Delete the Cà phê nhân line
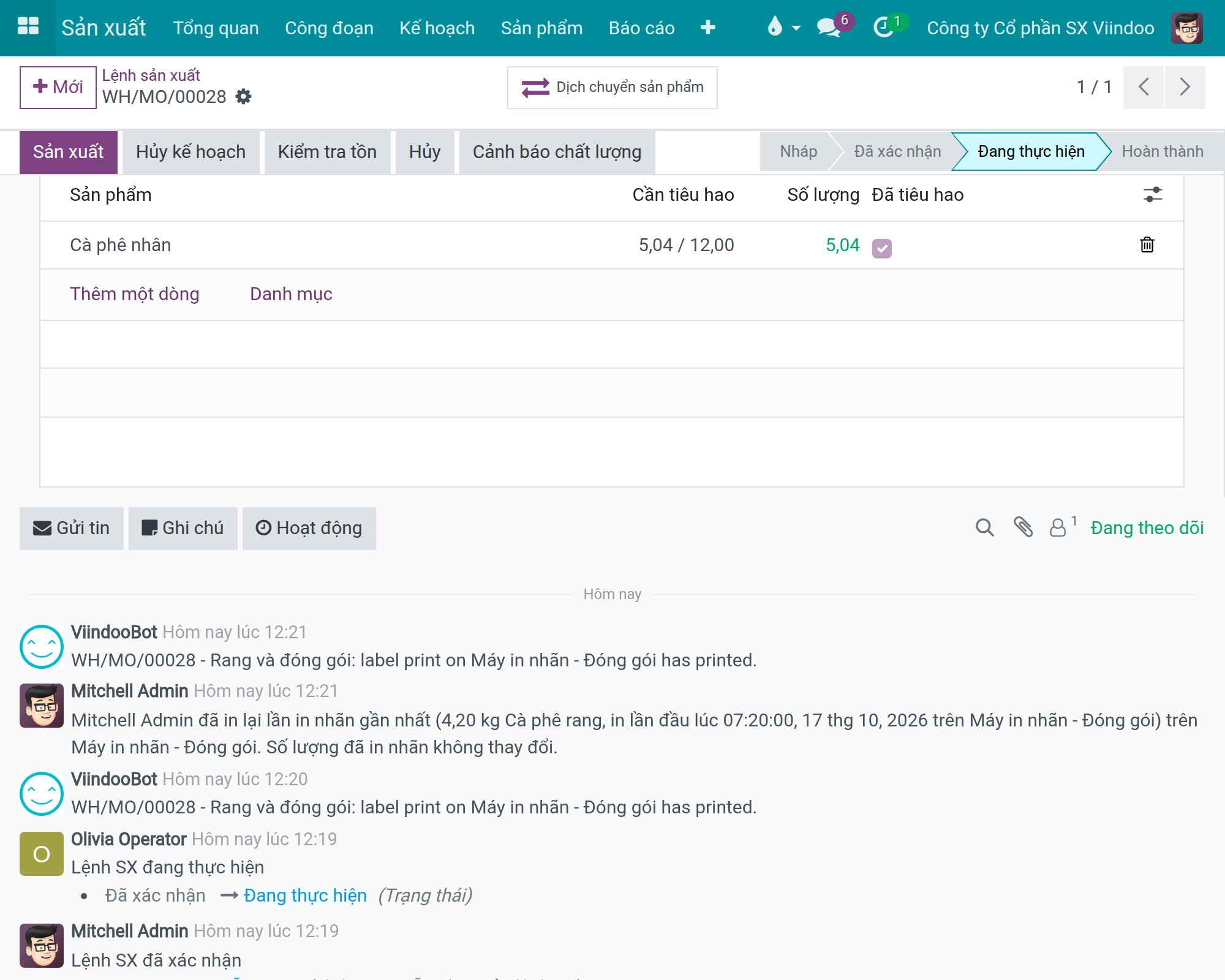Viewport: 1225px width, 980px height. pyautogui.click(x=1147, y=245)
